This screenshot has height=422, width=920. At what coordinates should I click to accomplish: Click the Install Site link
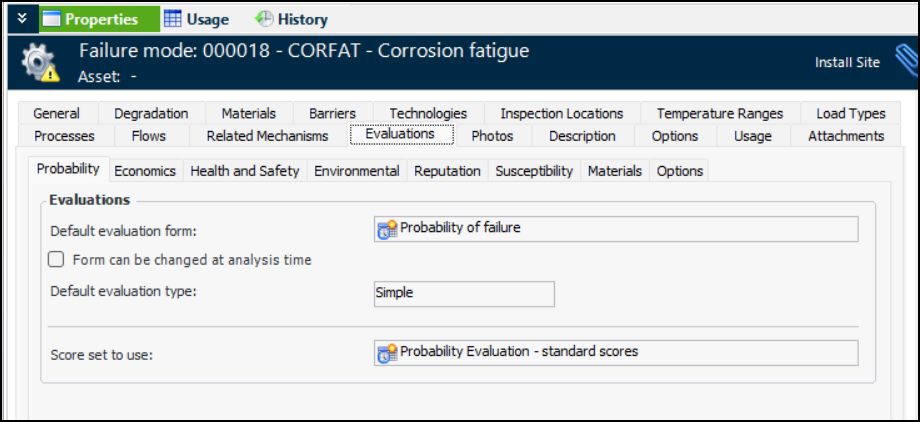pyautogui.click(x=847, y=62)
